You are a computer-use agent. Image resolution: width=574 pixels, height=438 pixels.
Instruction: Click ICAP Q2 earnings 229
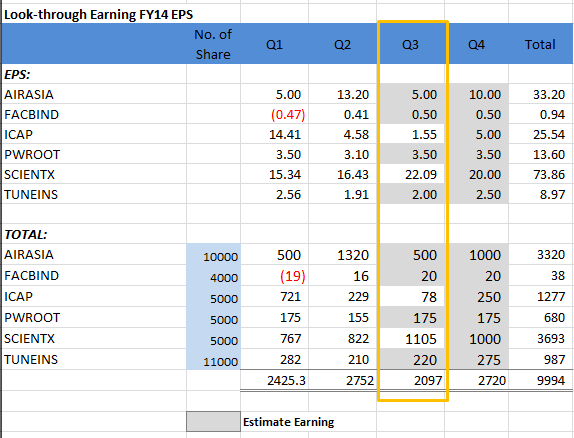pyautogui.click(x=358, y=296)
